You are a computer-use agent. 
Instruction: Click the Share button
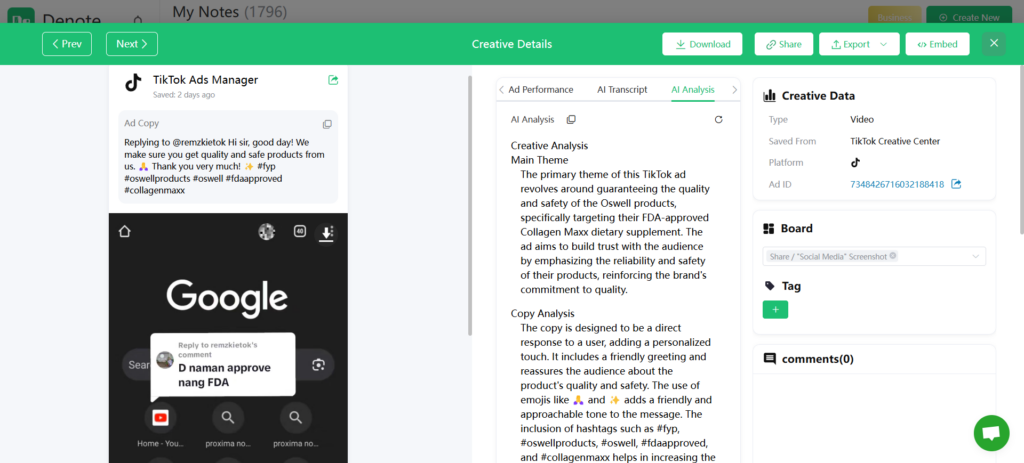tap(783, 44)
